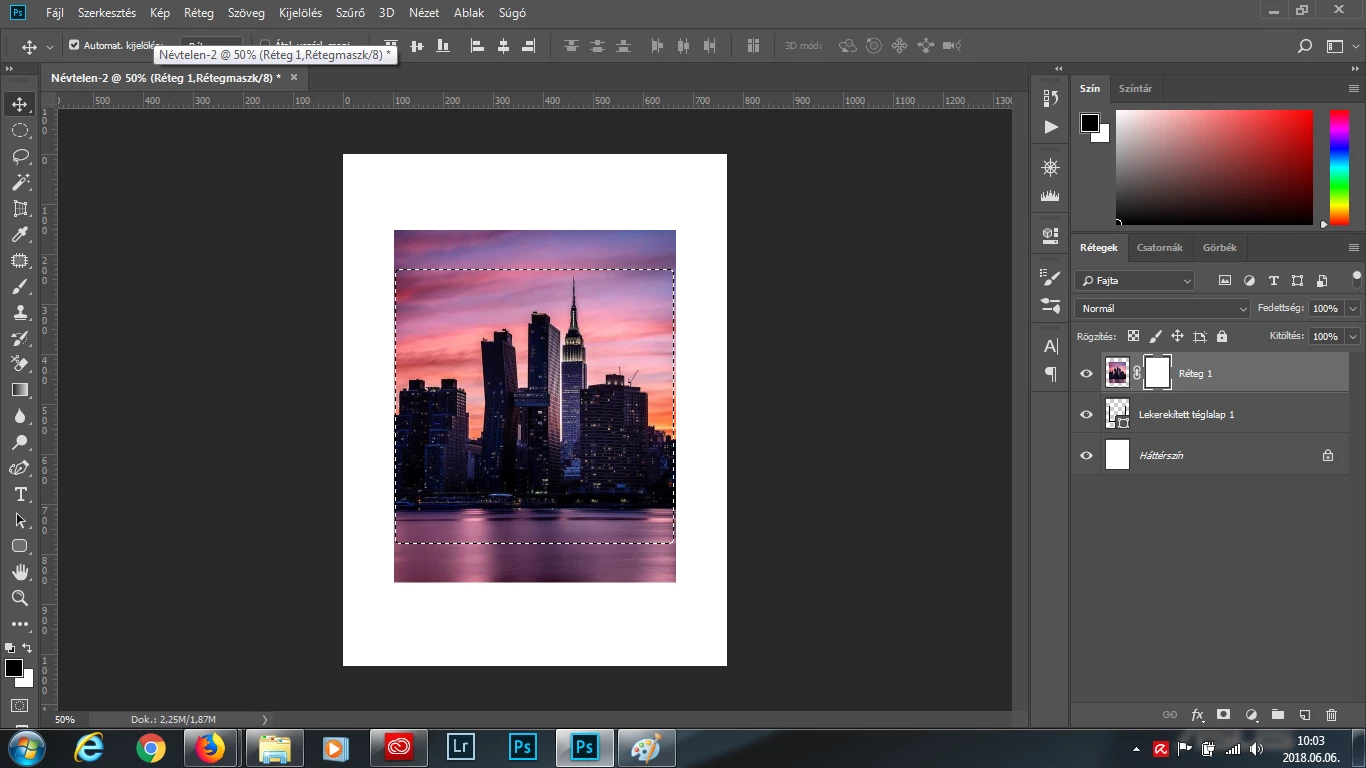Open Google Chrome from the taskbar
The height and width of the screenshot is (768, 1366).
pos(151,748)
